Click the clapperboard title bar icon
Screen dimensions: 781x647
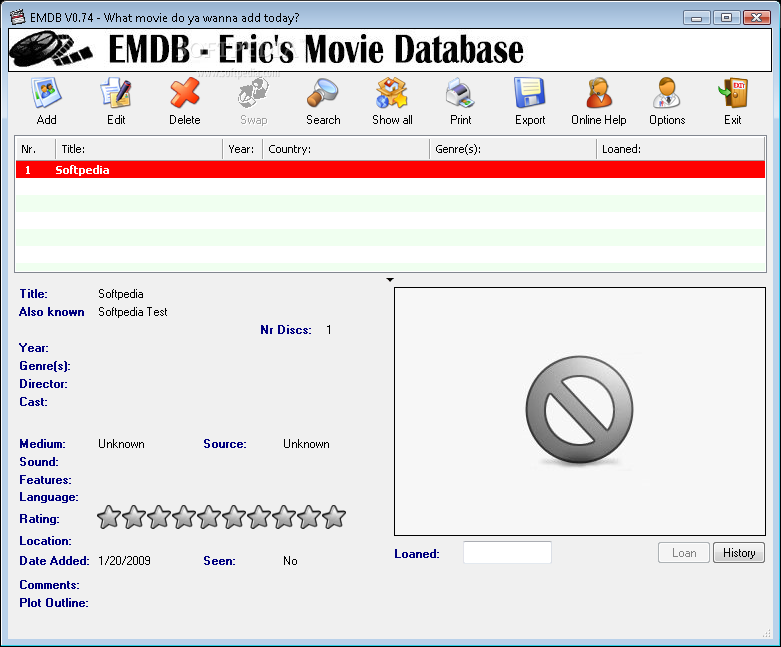pos(17,17)
